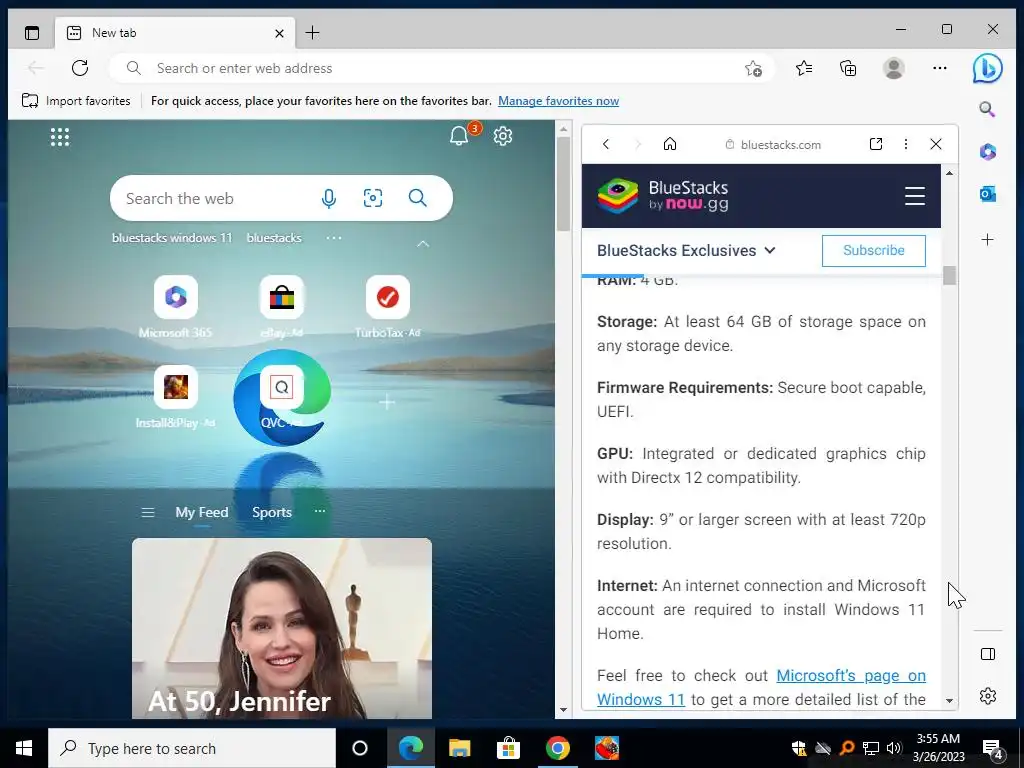
Task: Select 'bluestacks' search suggestion
Action: click(274, 238)
